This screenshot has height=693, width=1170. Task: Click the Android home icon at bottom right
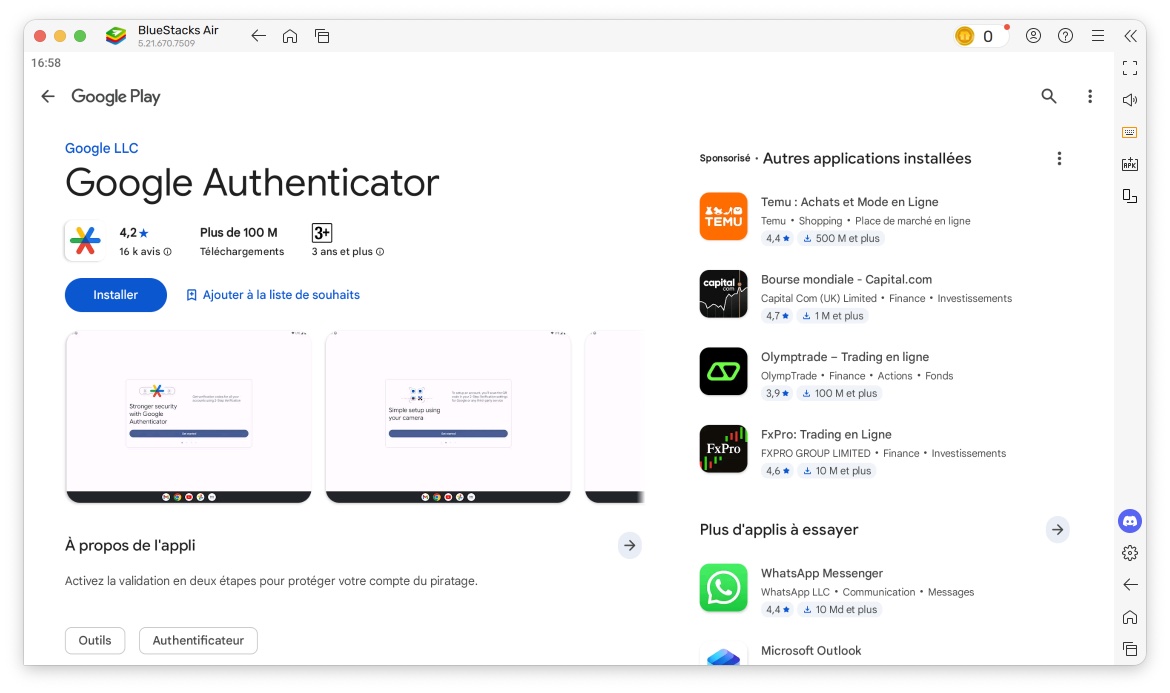1130,617
